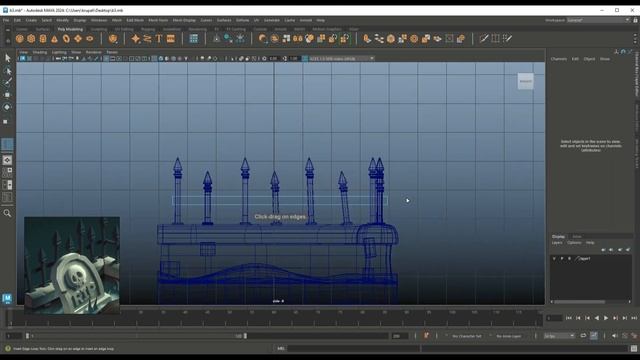Toggle Auto Keyframe button

pyautogui.click(x=426, y=336)
